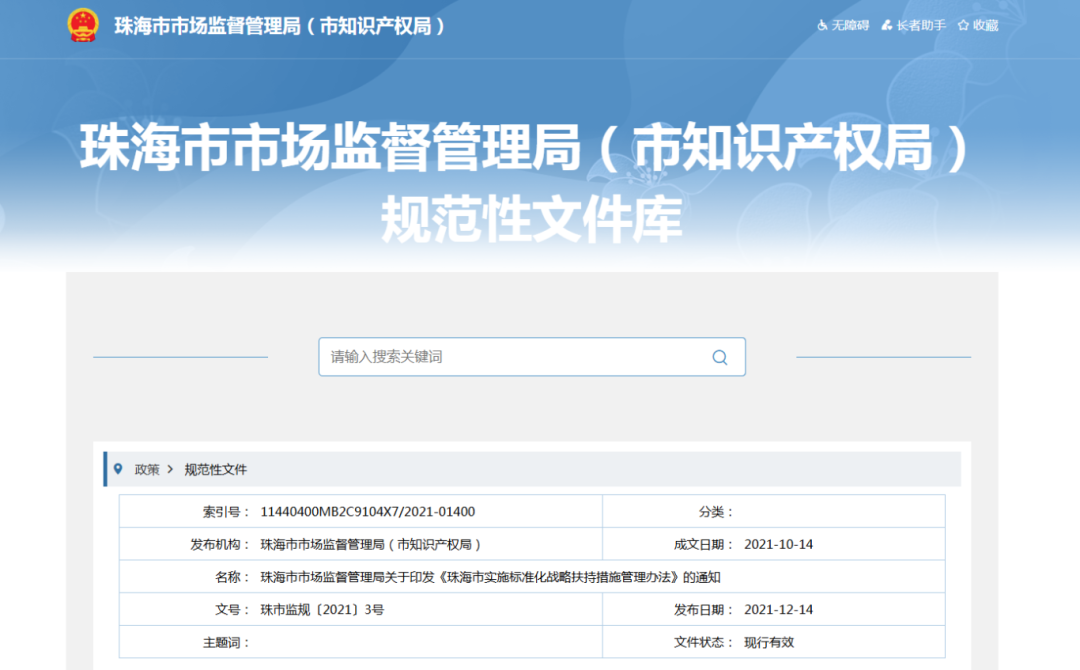Open the 规范性文件 breadcrumb link
The width and height of the screenshot is (1080, 670).
click(x=215, y=469)
